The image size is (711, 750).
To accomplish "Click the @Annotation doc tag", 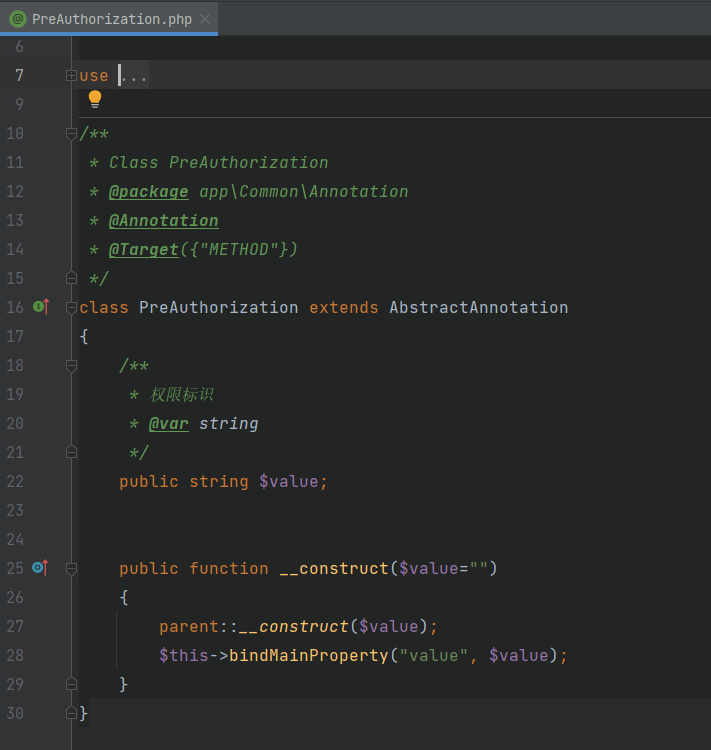I will (163, 220).
